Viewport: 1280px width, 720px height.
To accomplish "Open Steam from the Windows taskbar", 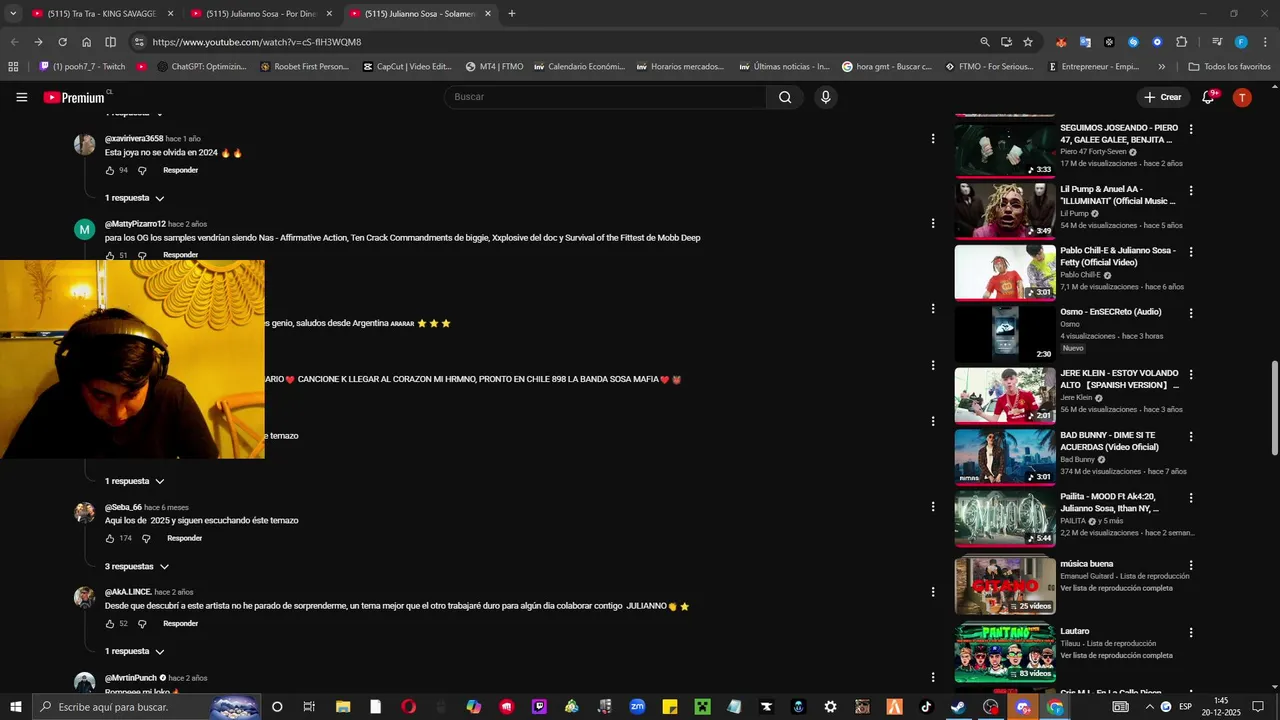I will tap(958, 707).
